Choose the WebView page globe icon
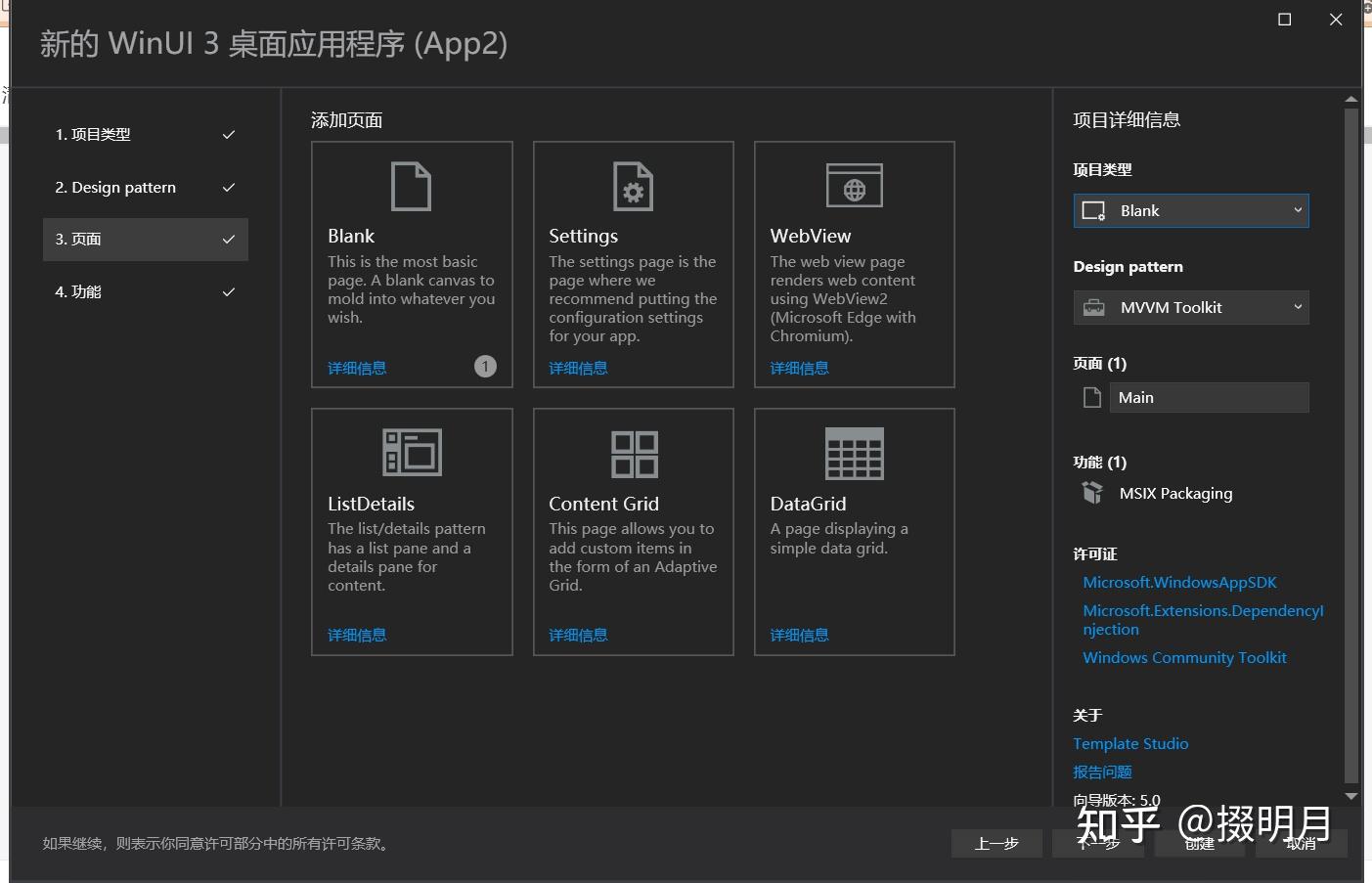 [854, 186]
